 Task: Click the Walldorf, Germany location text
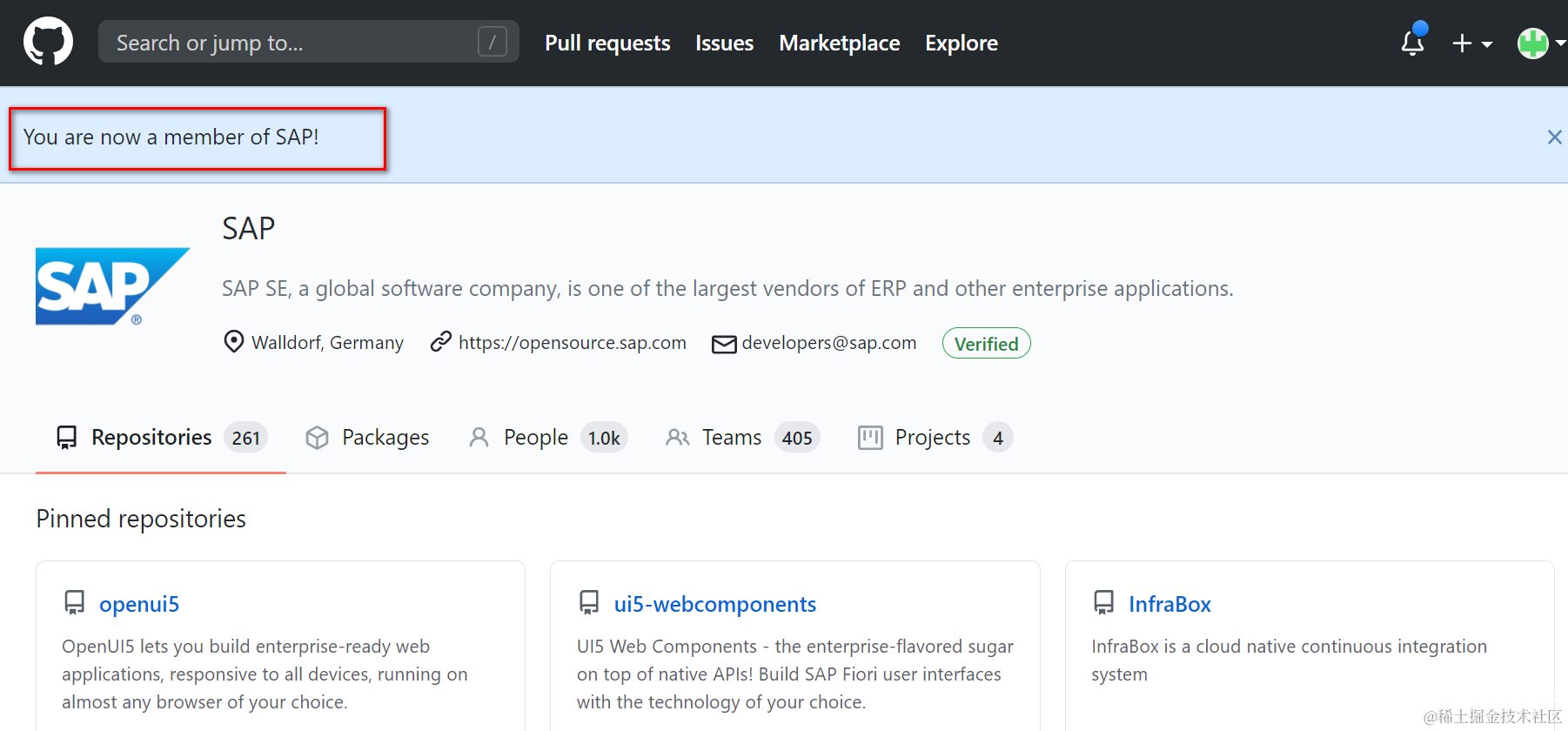click(328, 343)
